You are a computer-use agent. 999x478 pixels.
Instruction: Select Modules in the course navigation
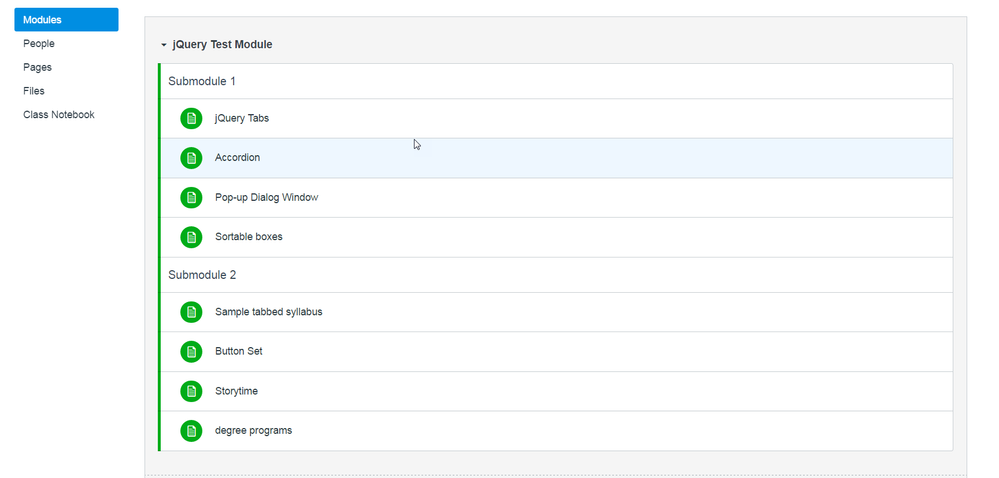pos(66,20)
